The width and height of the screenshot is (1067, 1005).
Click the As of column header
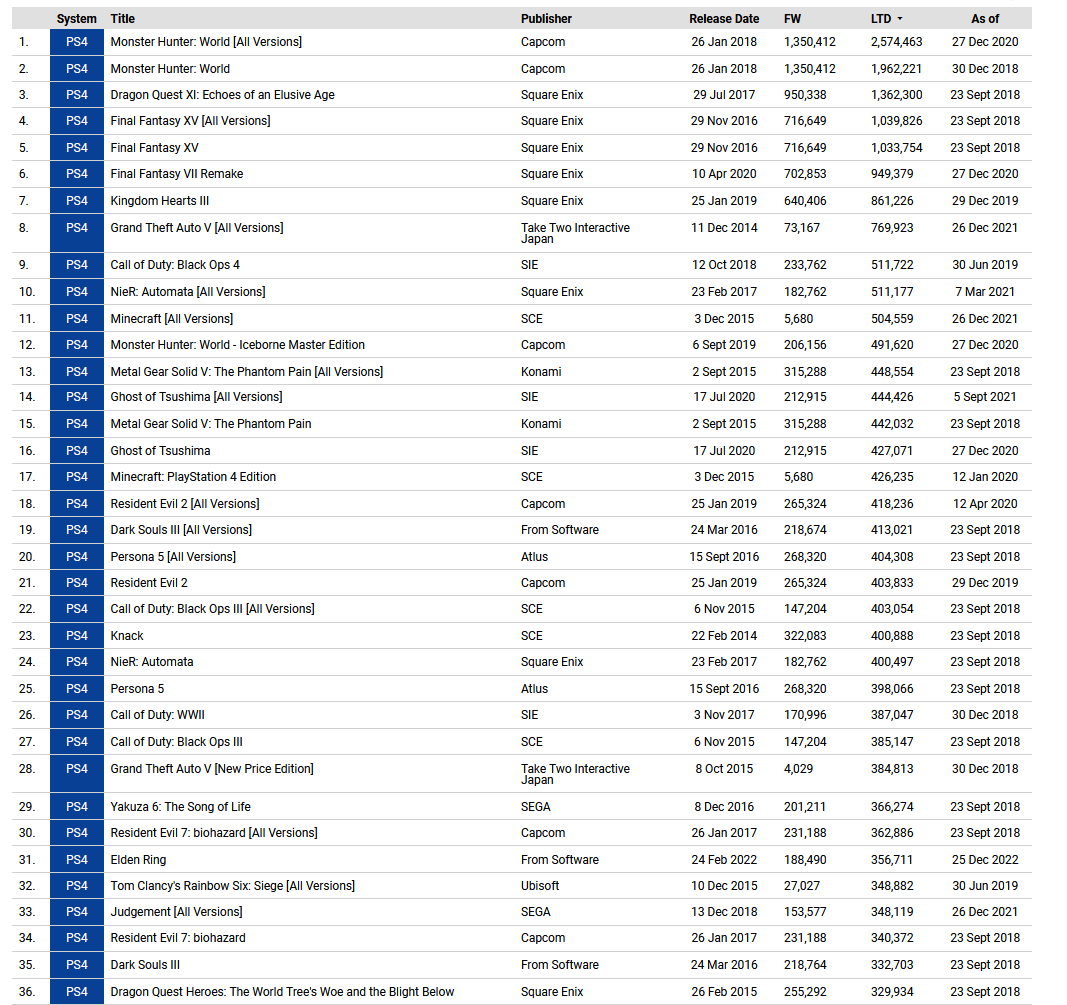click(985, 19)
